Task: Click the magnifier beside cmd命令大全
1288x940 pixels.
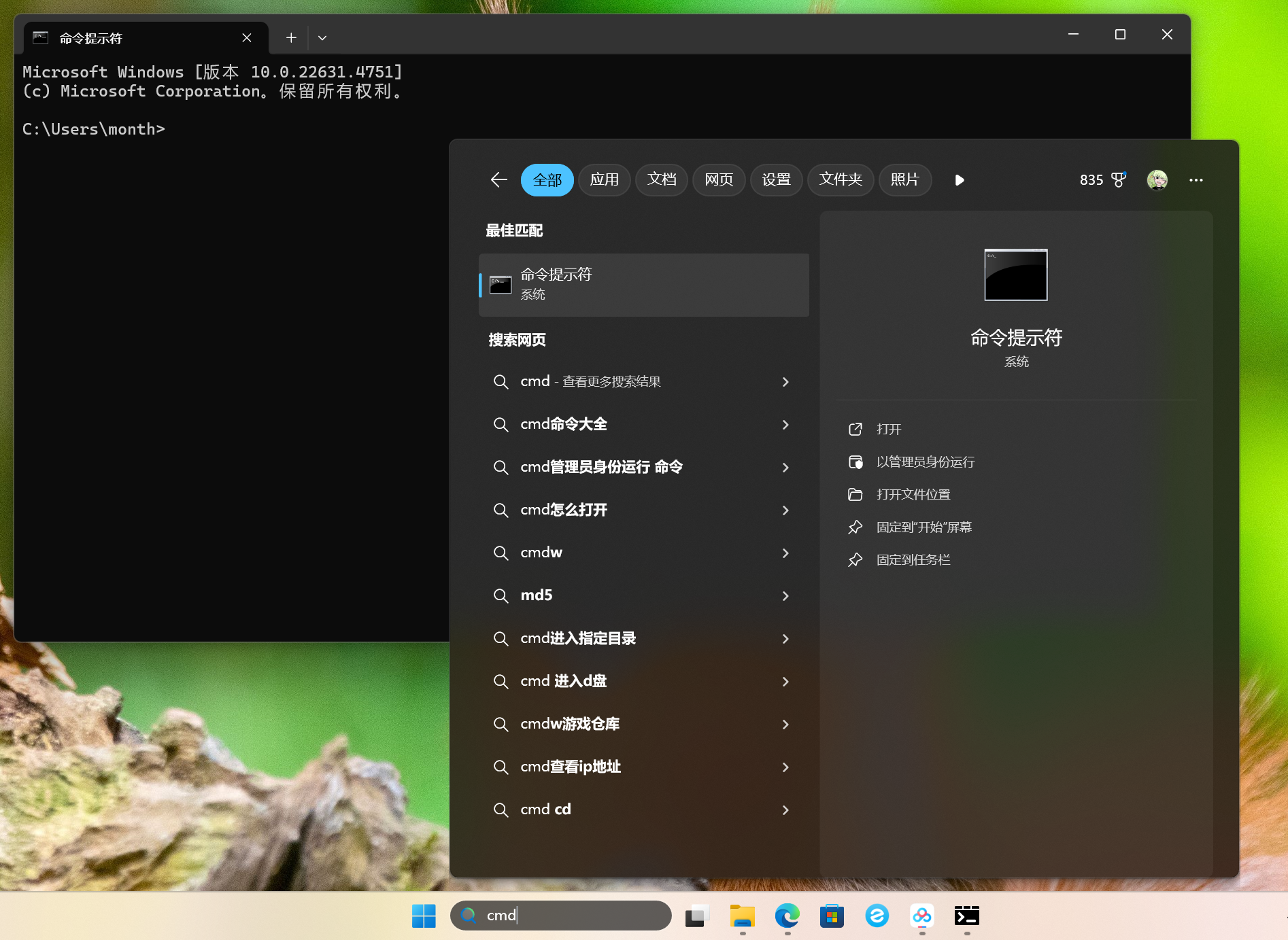Action: coord(501,425)
